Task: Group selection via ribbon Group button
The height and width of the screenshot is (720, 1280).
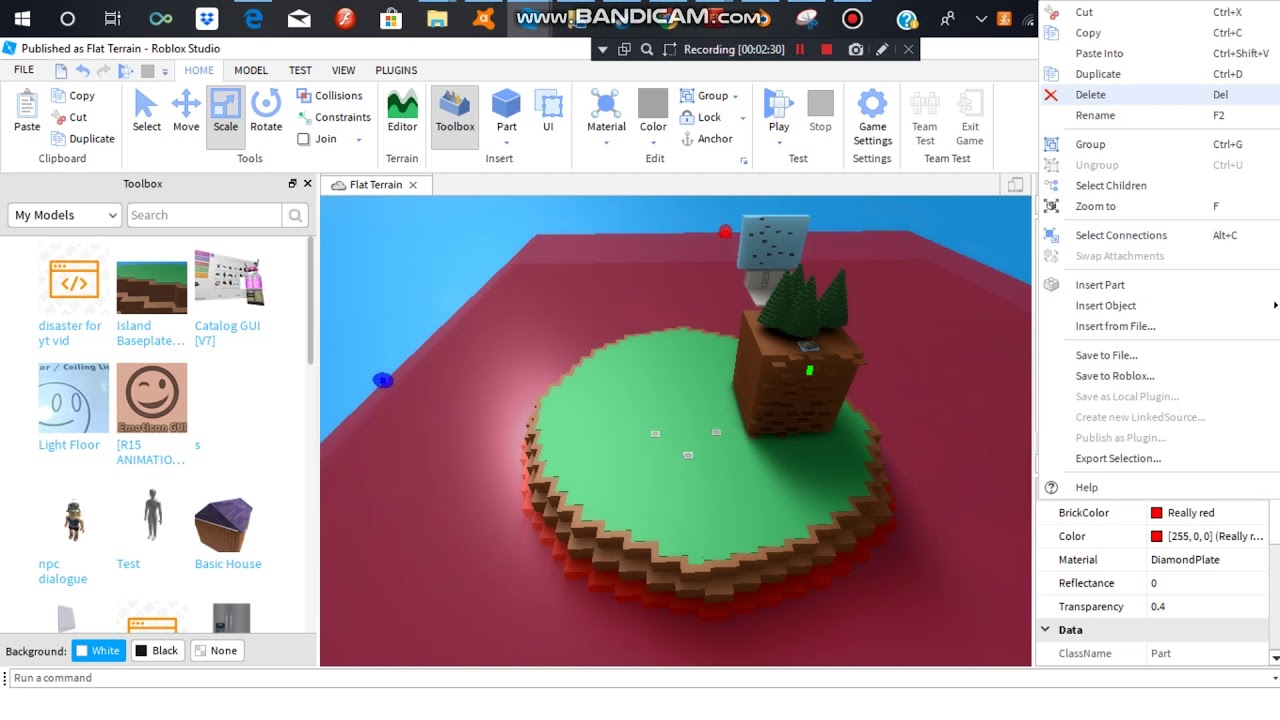Action: point(704,96)
